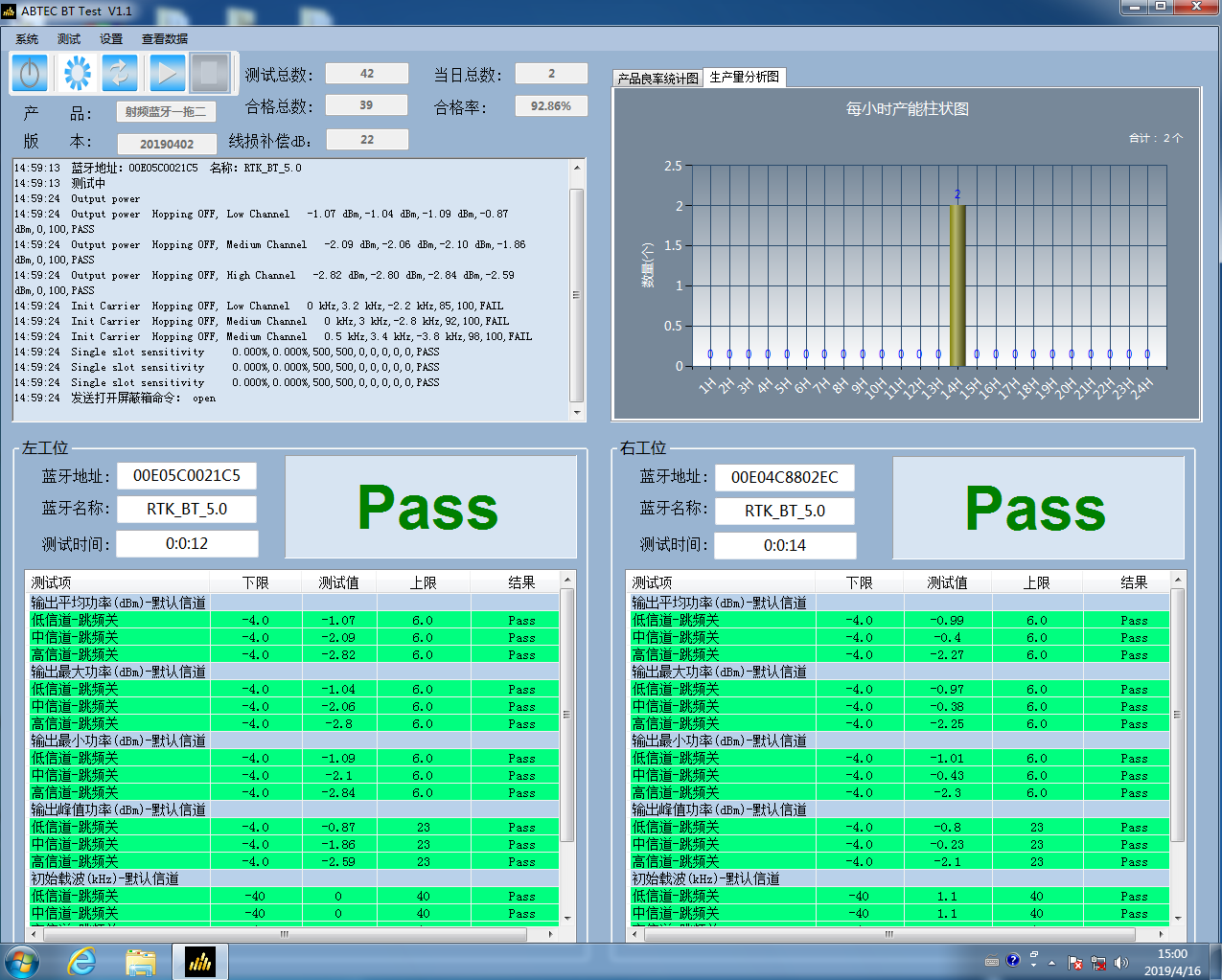This screenshot has height=980, width=1222.
Task: Click left table value -2.59 cell
Action: coord(338,862)
